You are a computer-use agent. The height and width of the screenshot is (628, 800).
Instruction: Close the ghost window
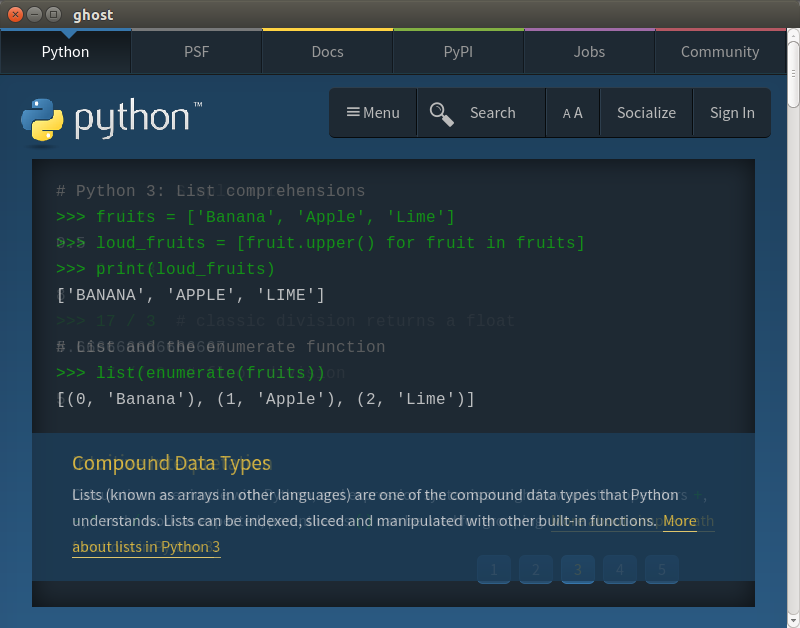pos(15,15)
